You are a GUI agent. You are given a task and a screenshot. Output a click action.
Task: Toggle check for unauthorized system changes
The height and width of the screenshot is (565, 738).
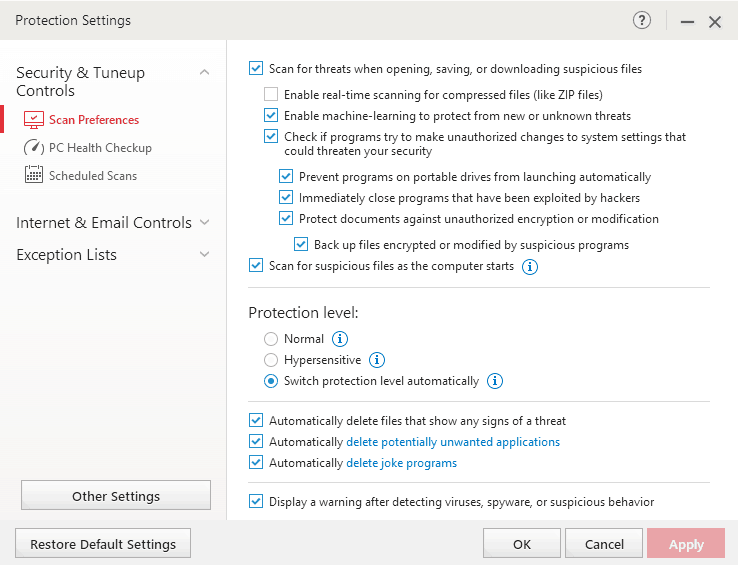coord(271,137)
